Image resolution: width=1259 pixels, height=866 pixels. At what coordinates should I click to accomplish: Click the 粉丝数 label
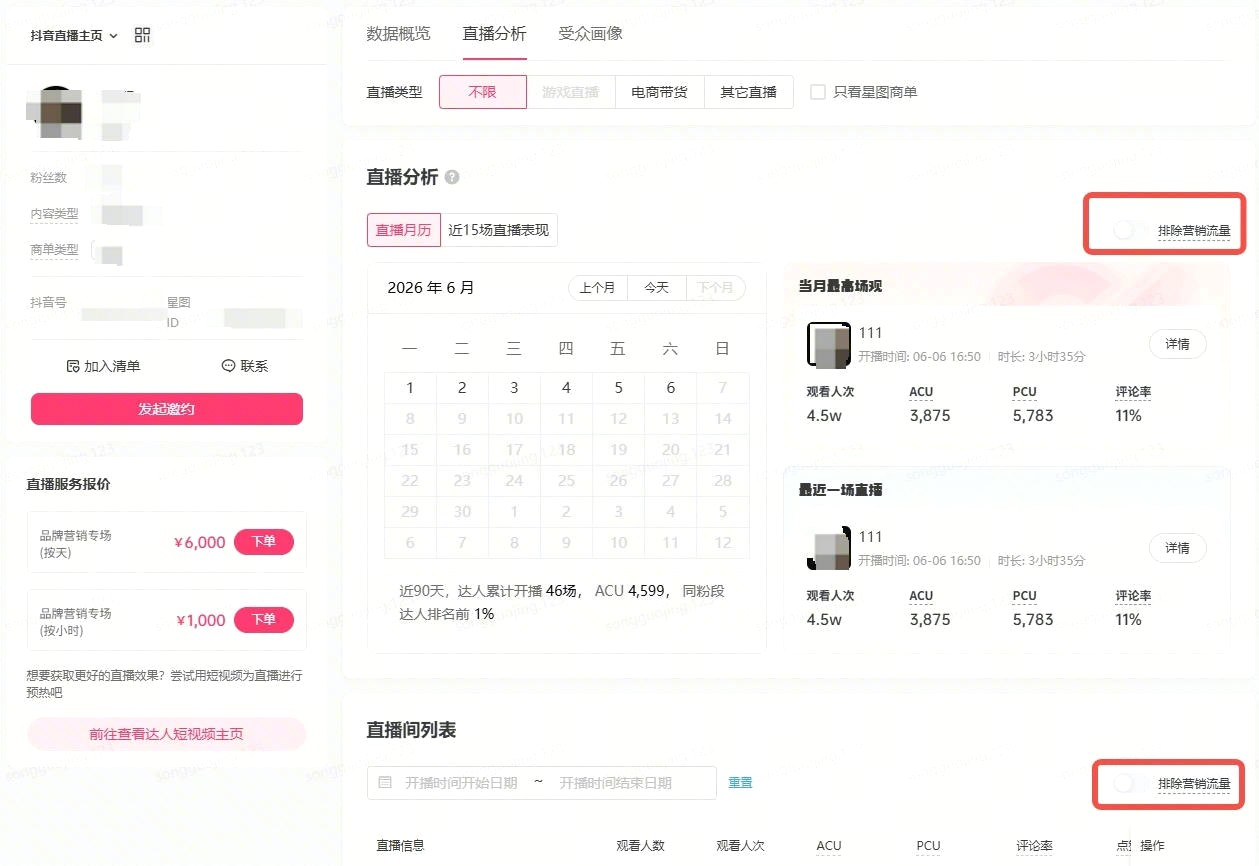click(x=48, y=178)
